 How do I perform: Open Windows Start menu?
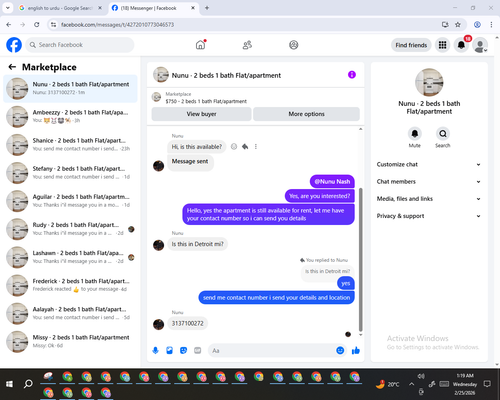click(9, 384)
